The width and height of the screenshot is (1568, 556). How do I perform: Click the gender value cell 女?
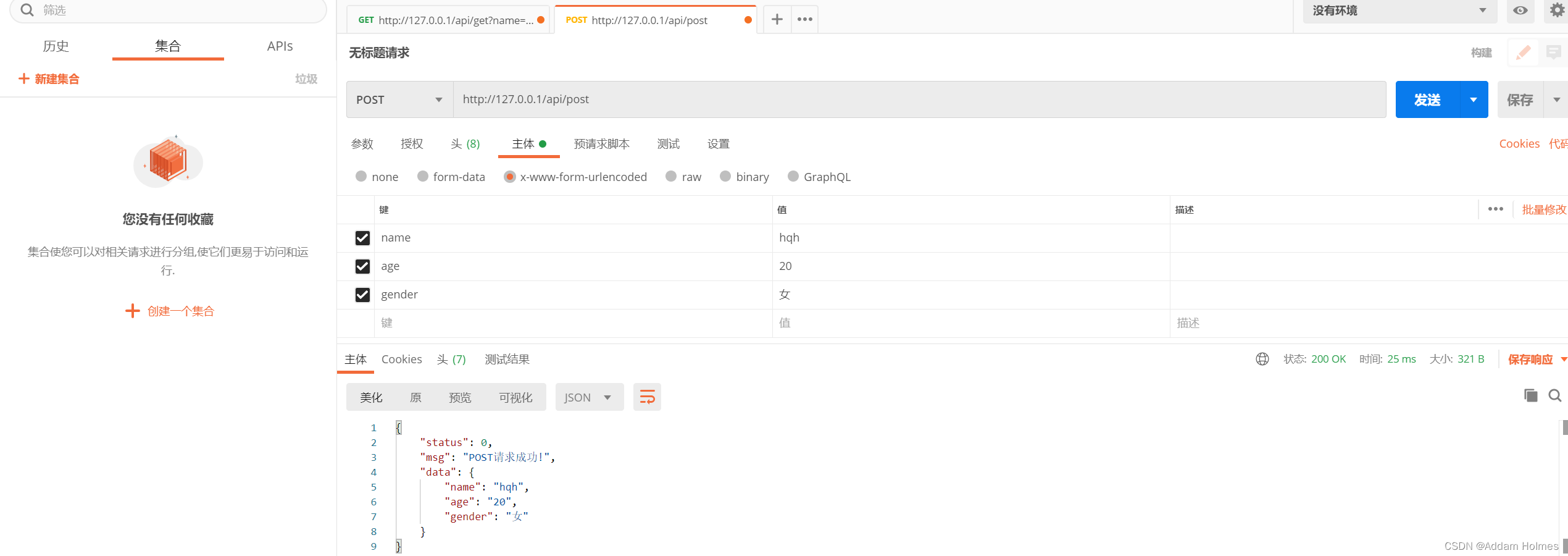pos(970,295)
